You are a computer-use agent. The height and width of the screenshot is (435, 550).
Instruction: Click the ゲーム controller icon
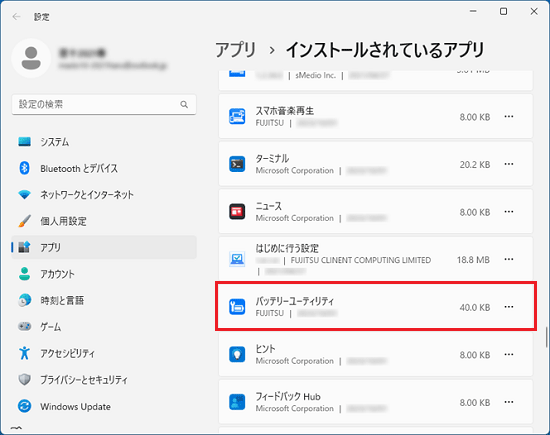(x=25, y=327)
